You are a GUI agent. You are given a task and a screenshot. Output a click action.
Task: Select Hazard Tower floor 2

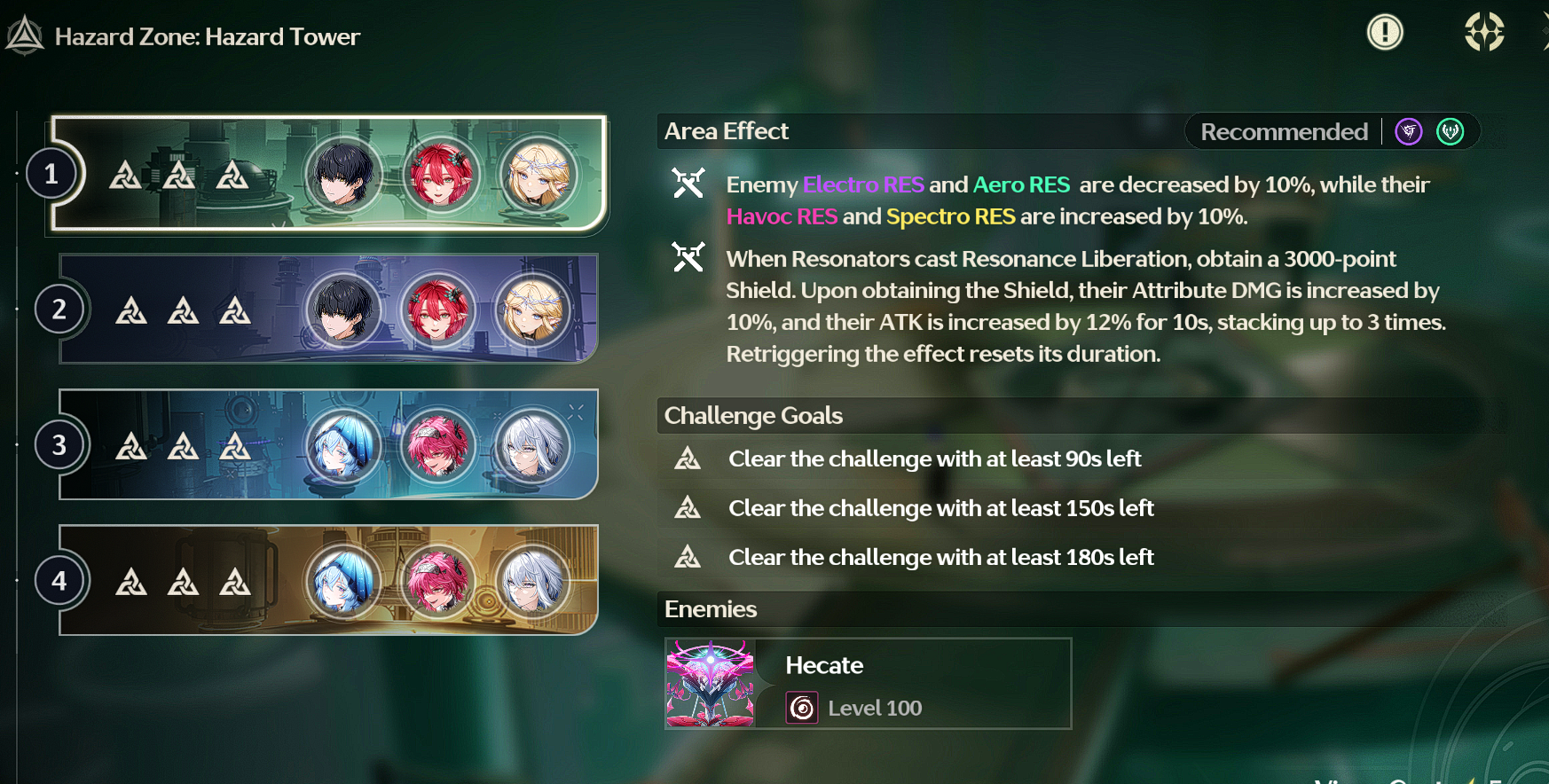[328, 309]
